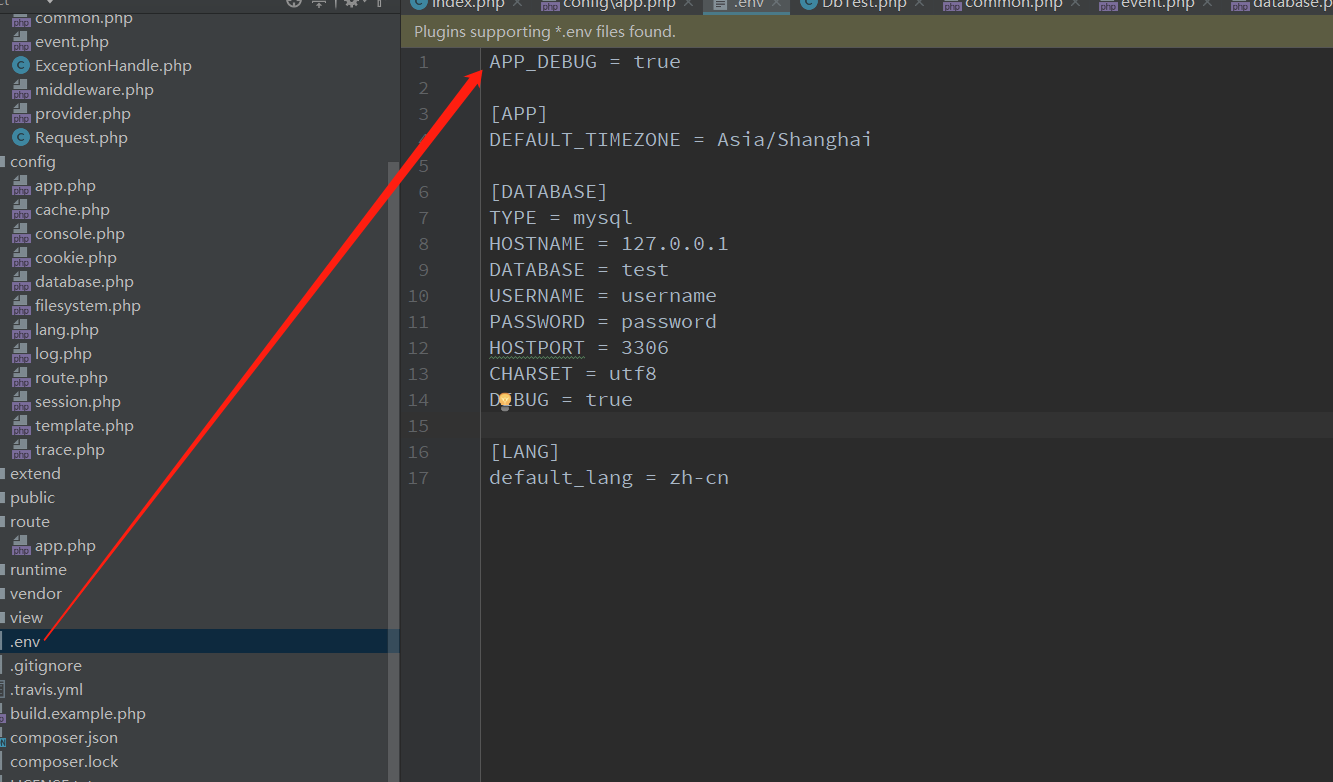Switch to the config\app.php tab

617,5
